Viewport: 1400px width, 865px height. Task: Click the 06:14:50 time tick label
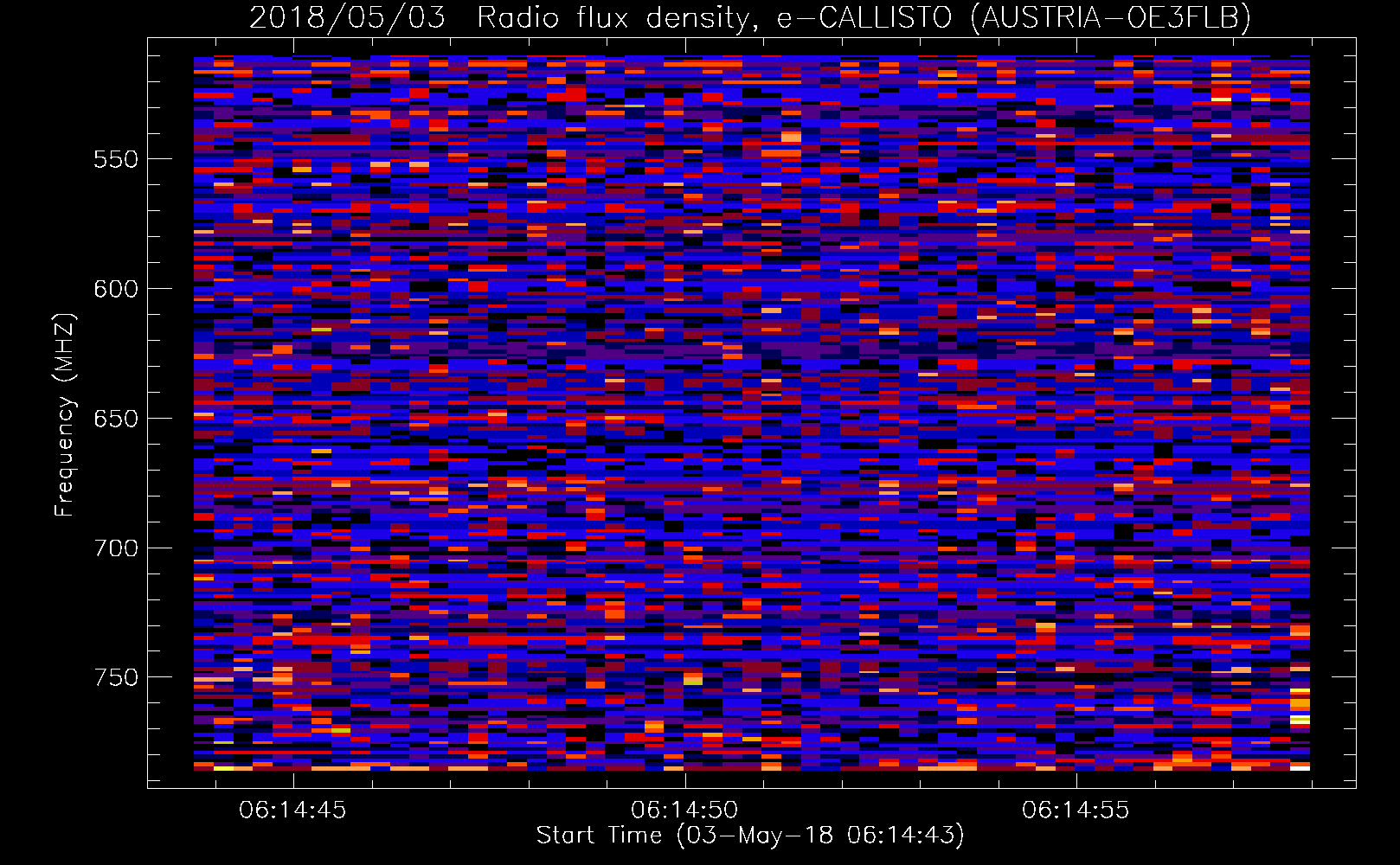click(x=684, y=811)
